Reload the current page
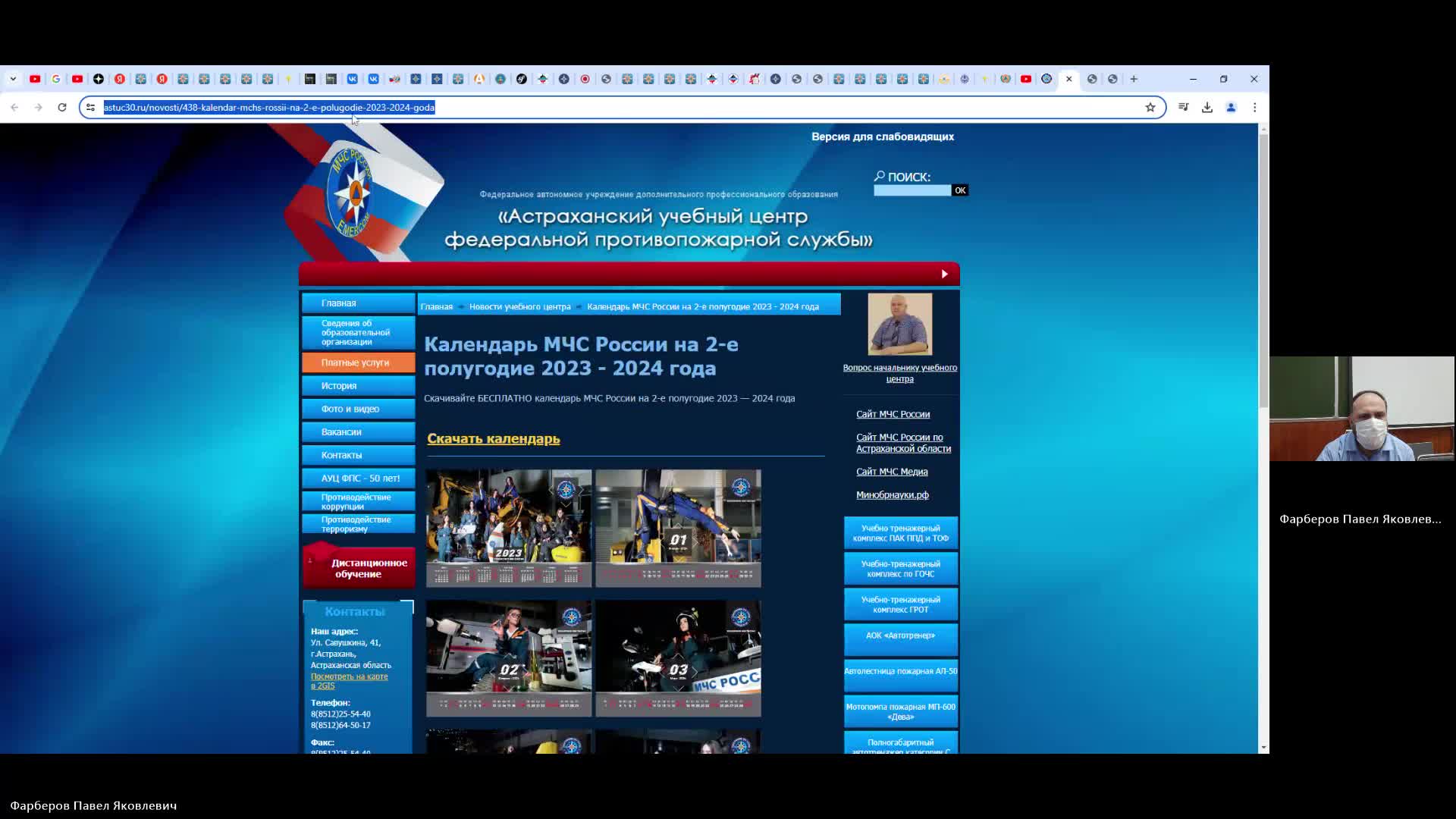This screenshot has width=1456, height=819. pos(62,108)
